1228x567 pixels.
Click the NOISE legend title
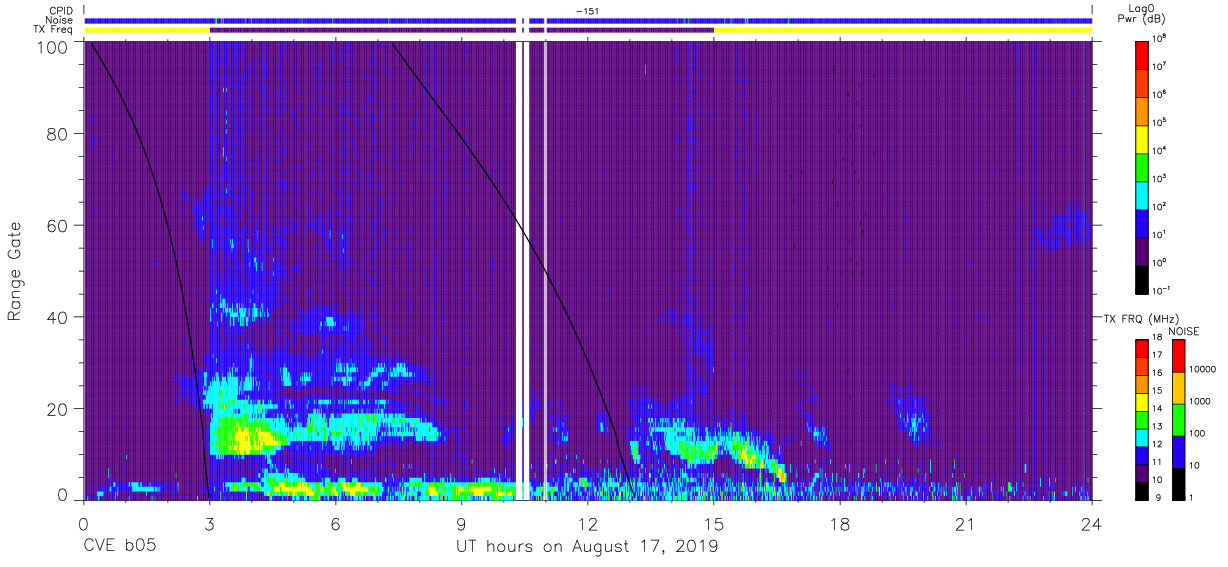click(1184, 329)
